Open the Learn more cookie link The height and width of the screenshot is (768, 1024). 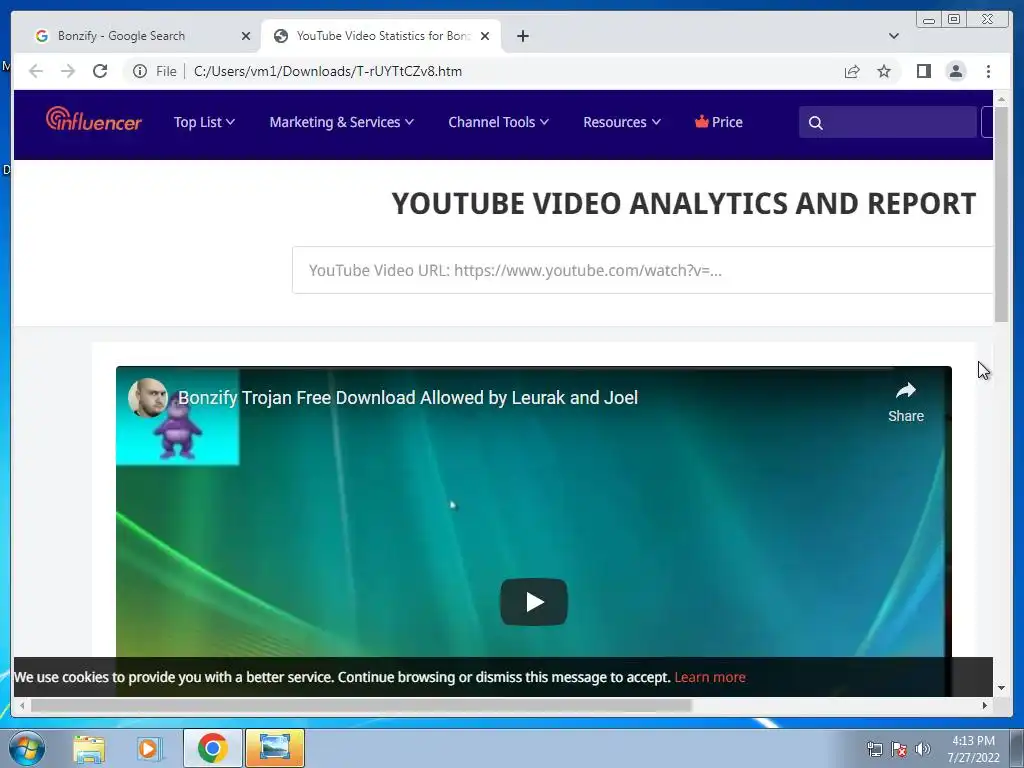click(710, 677)
